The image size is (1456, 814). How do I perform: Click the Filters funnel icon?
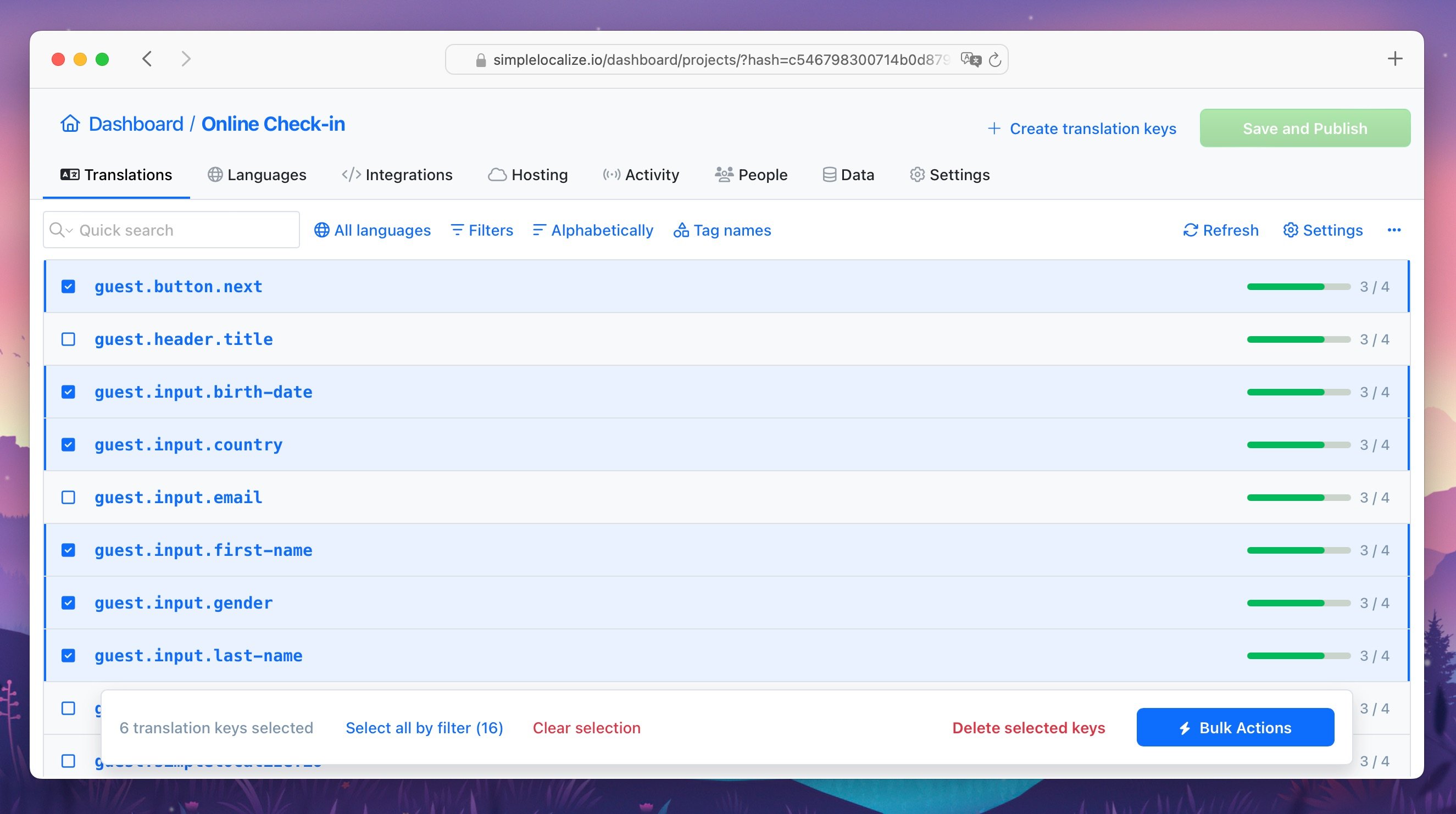point(457,230)
